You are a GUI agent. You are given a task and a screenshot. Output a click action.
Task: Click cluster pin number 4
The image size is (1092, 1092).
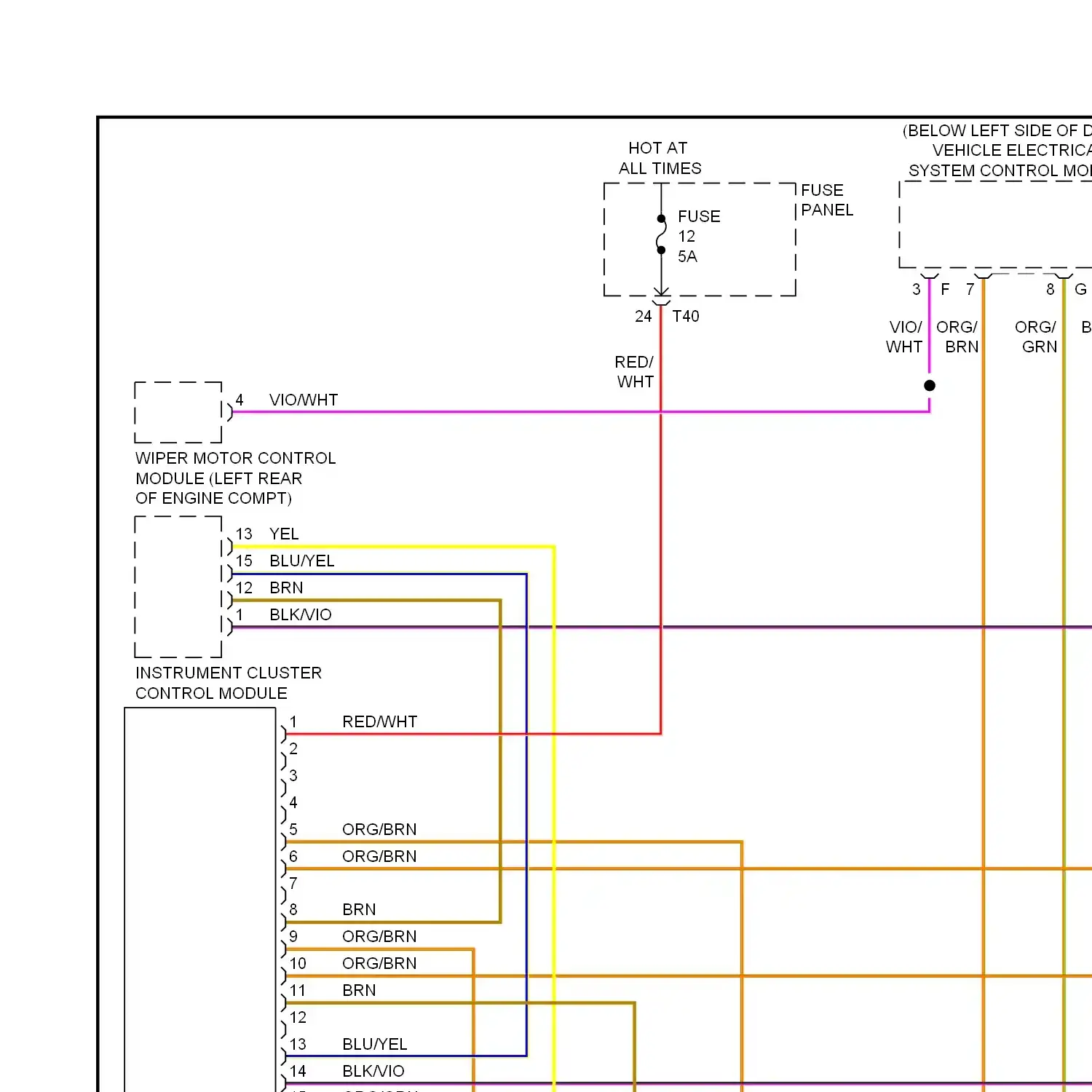293,802
